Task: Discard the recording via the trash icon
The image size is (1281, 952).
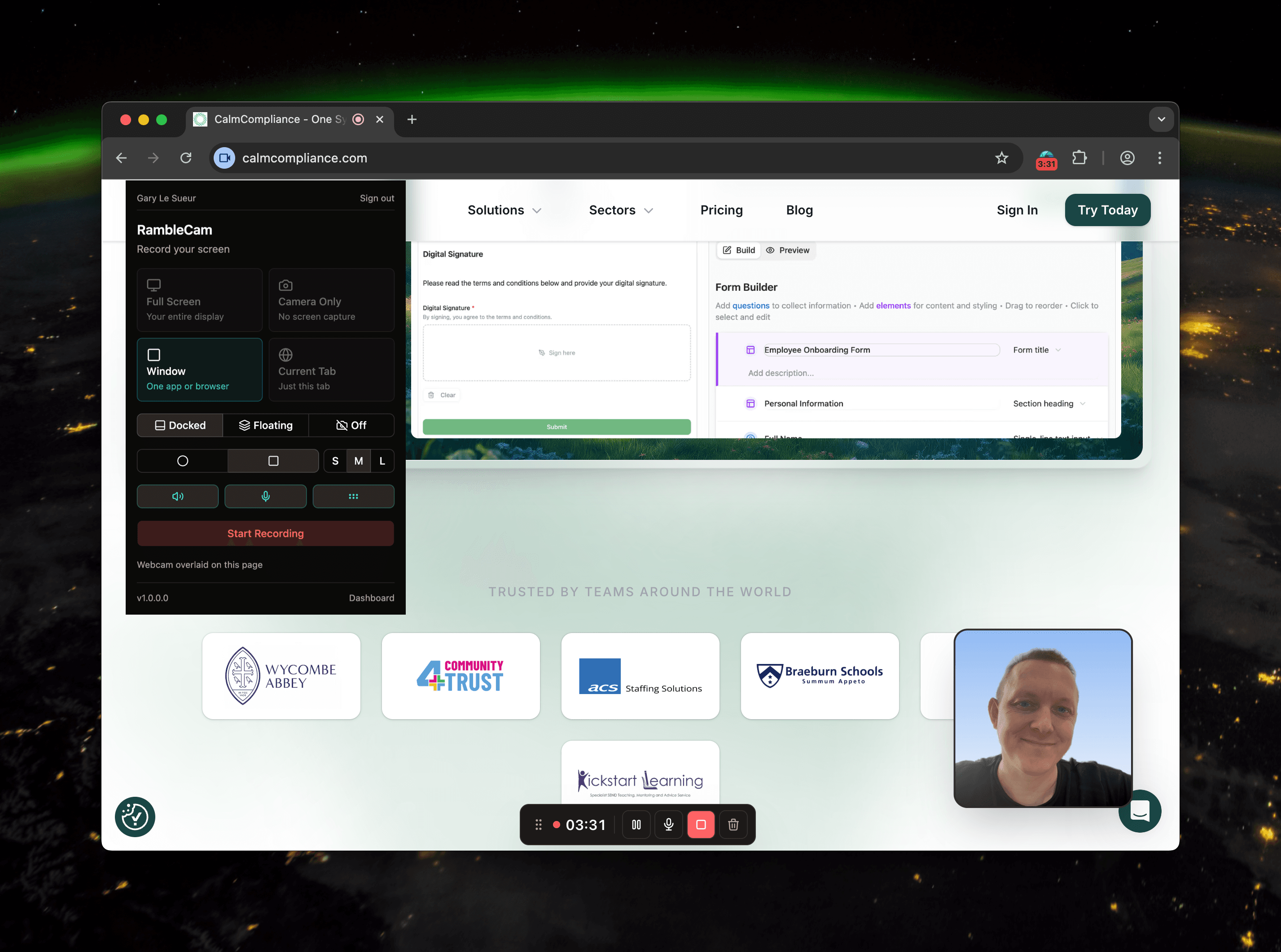Action: [733, 825]
